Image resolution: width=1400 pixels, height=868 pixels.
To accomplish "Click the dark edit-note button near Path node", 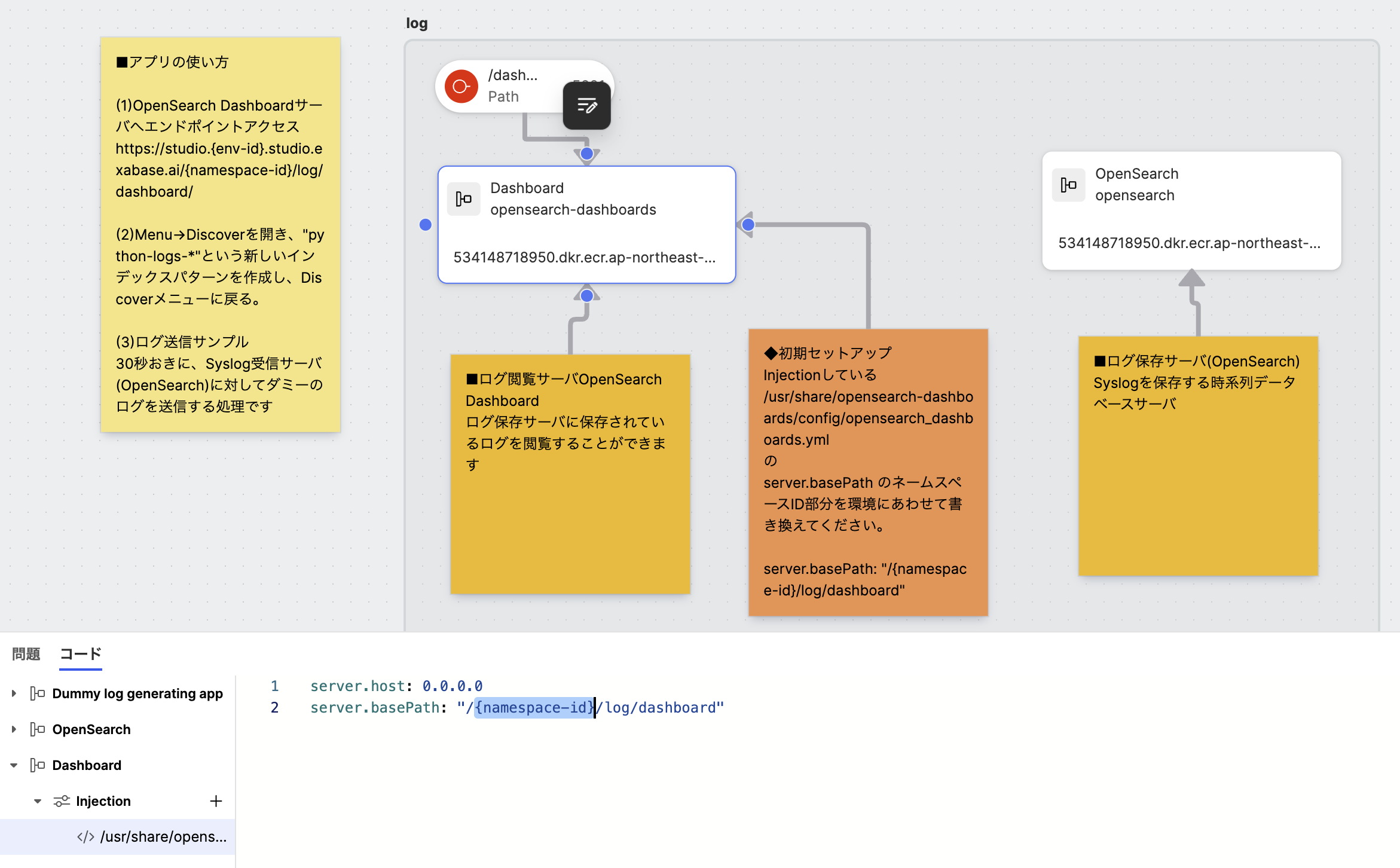I will pos(586,106).
